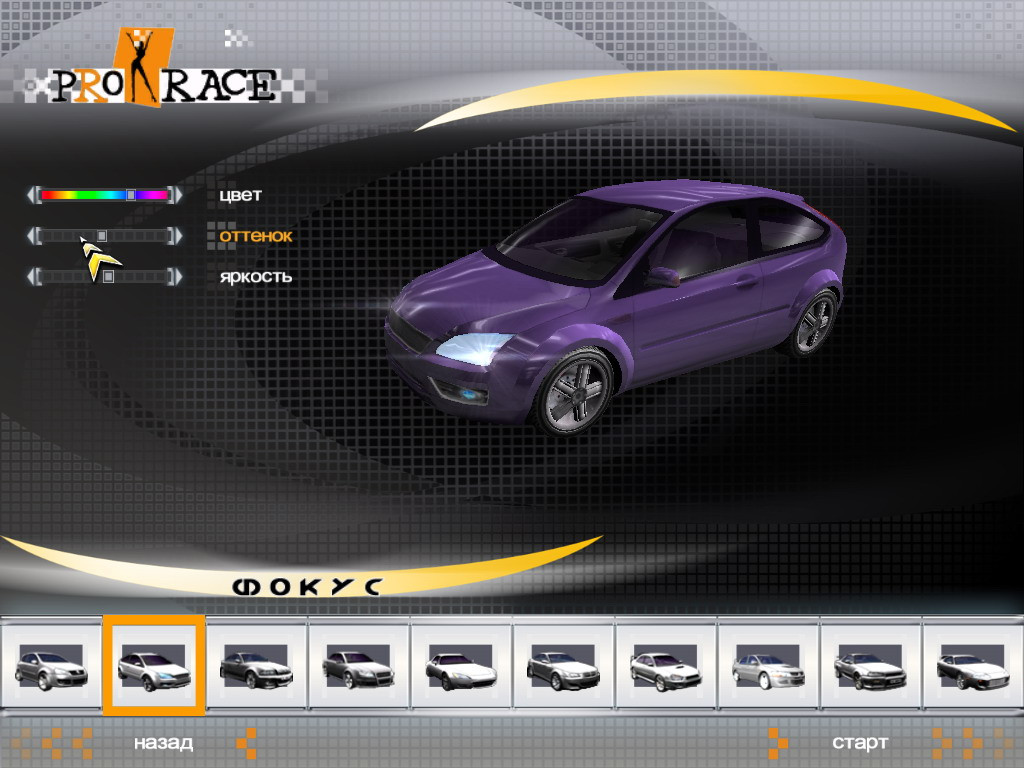Select the first car thumbnail from the left

(51, 665)
